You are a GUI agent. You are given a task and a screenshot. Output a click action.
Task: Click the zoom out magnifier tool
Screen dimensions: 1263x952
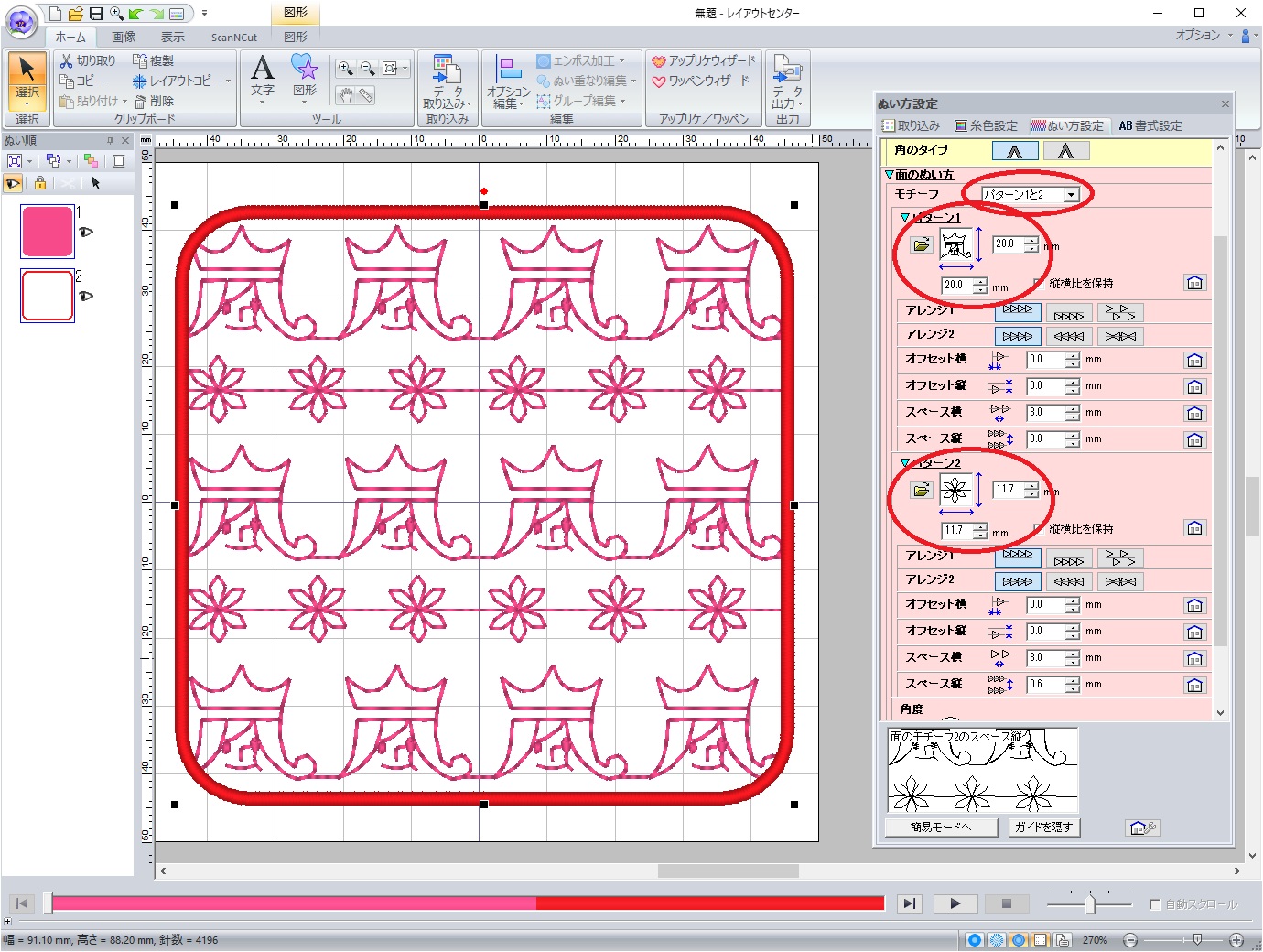point(367,69)
